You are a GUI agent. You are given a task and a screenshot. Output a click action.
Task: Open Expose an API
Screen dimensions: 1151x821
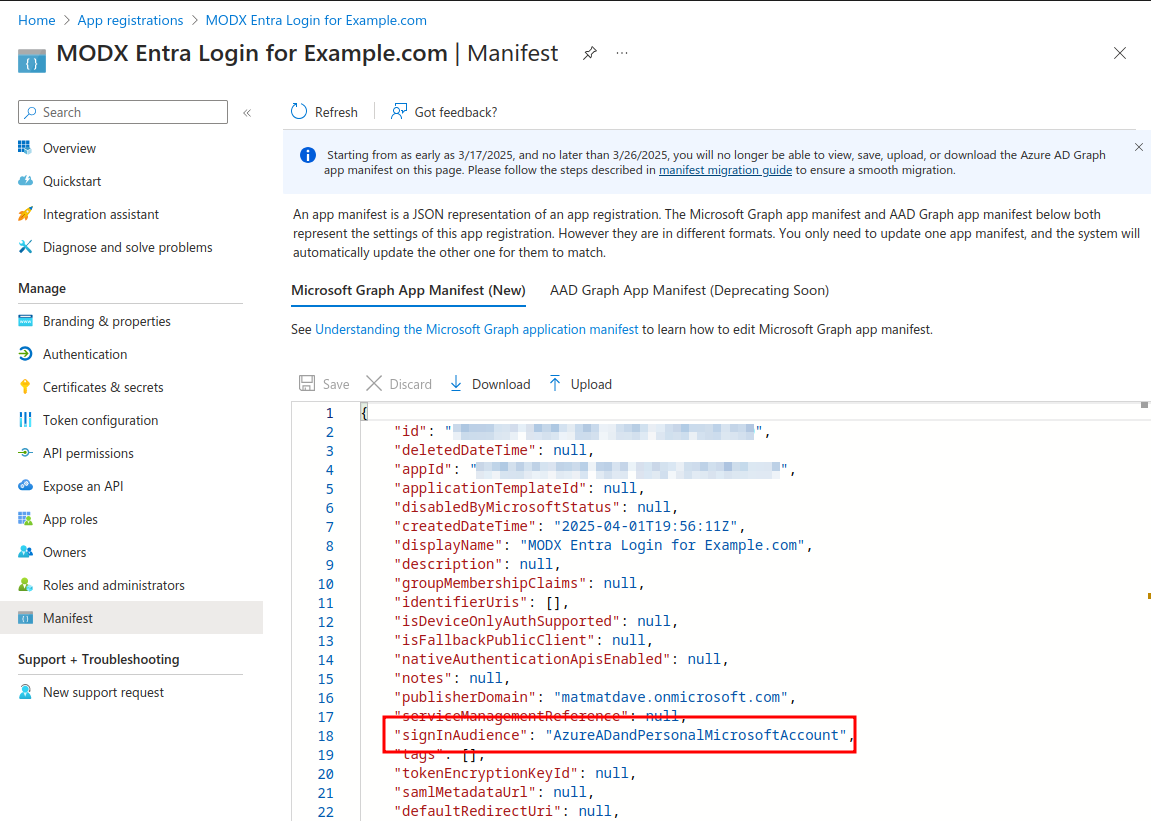coord(83,486)
